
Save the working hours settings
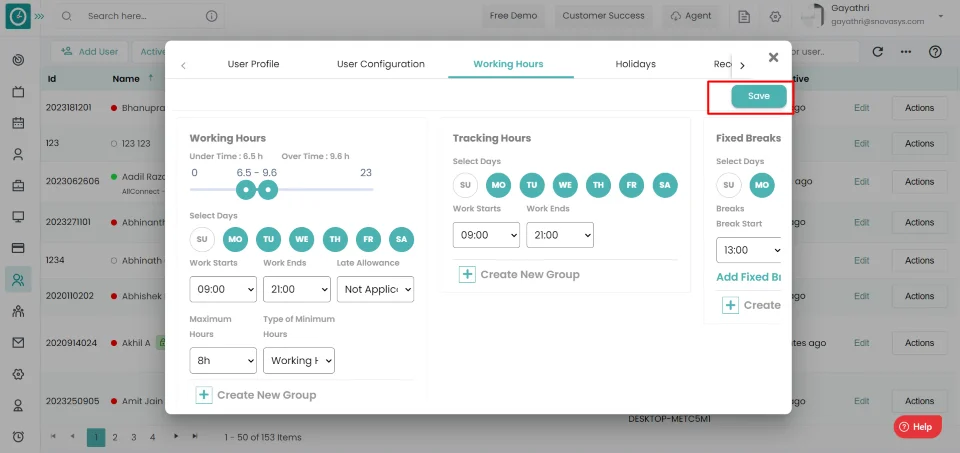(759, 96)
